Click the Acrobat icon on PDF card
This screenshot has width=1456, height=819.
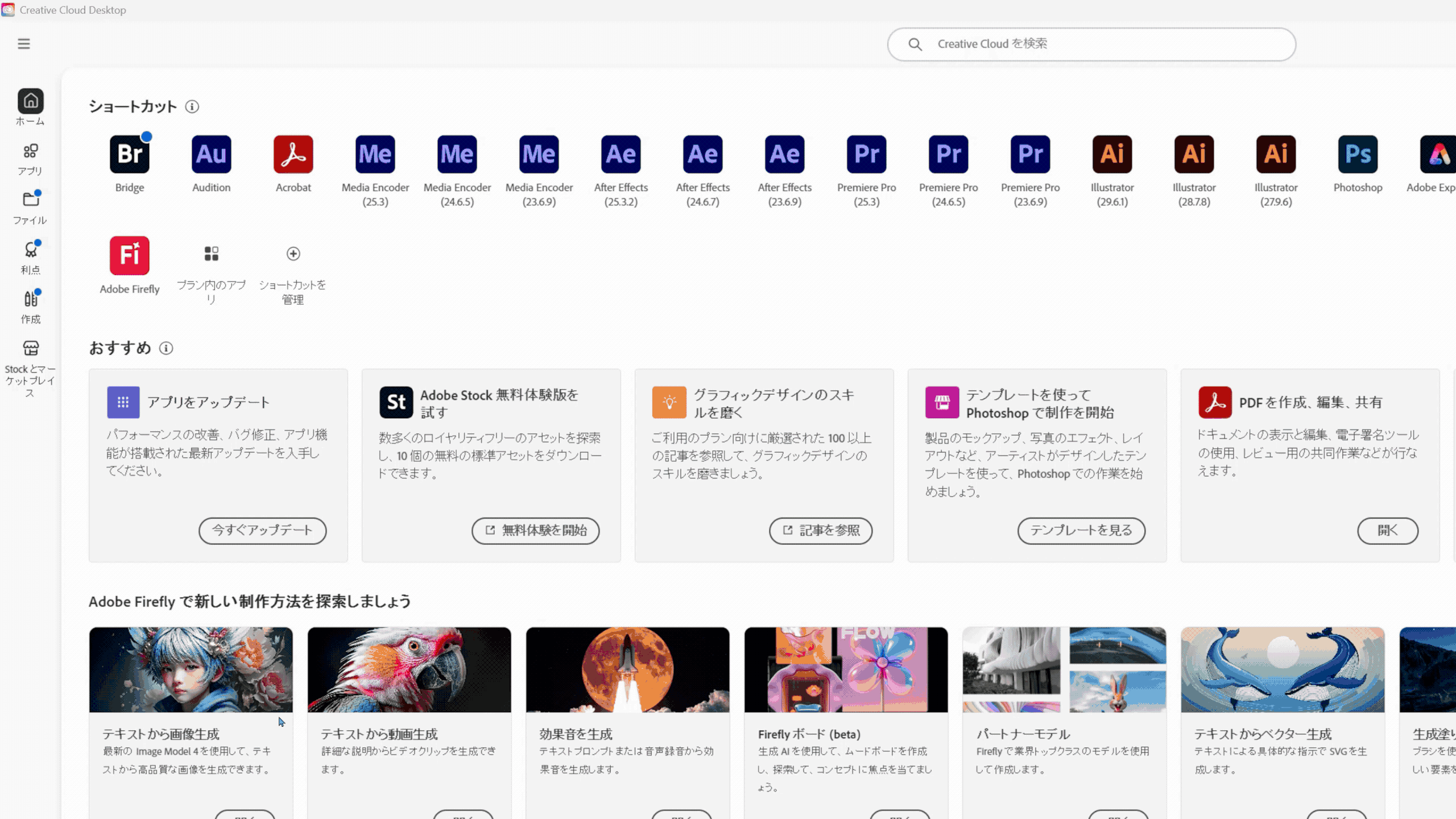coord(1215,403)
